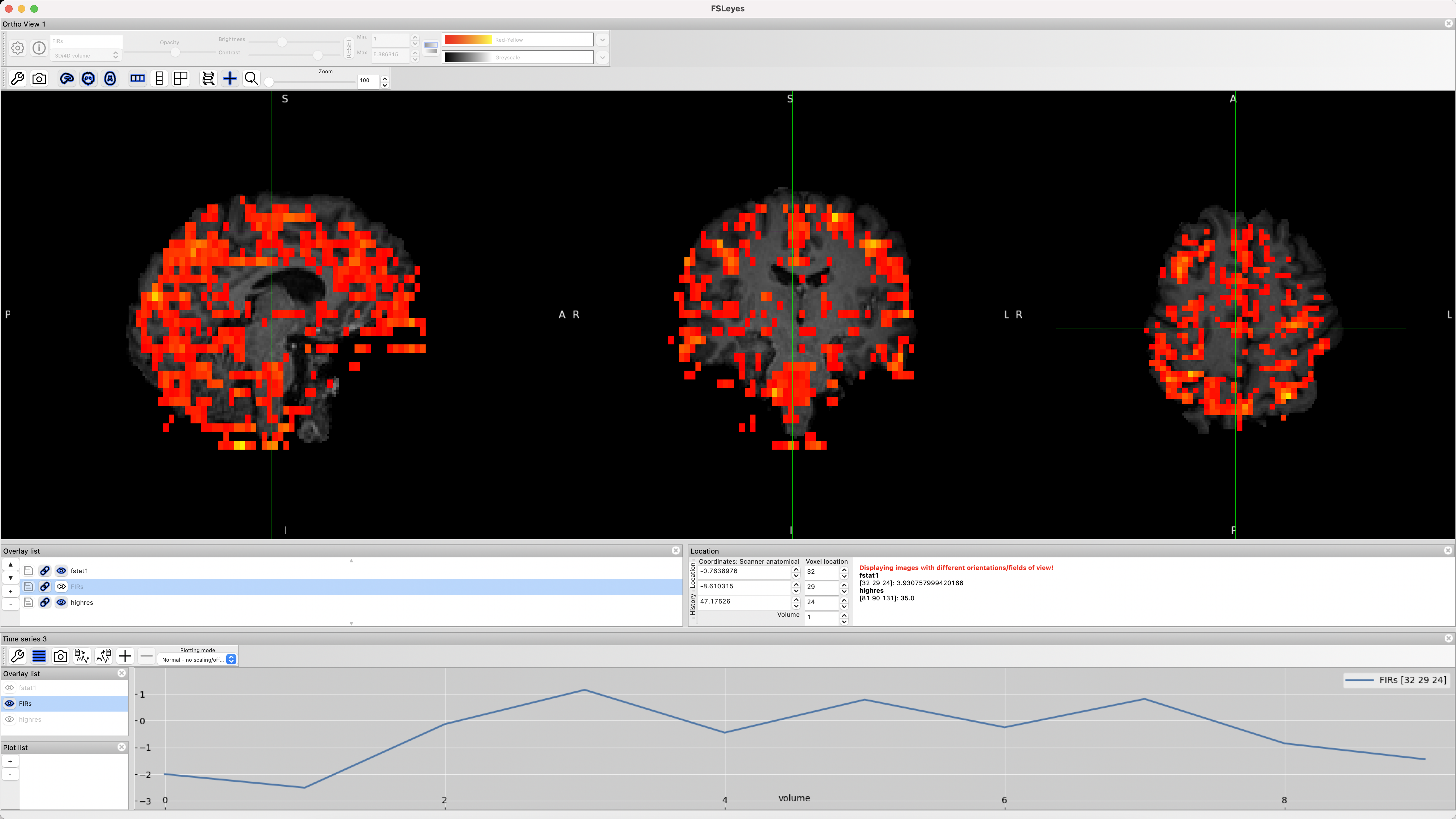This screenshot has height=819, width=1456.
Task: Select vertical layout icon
Action: 159,79
